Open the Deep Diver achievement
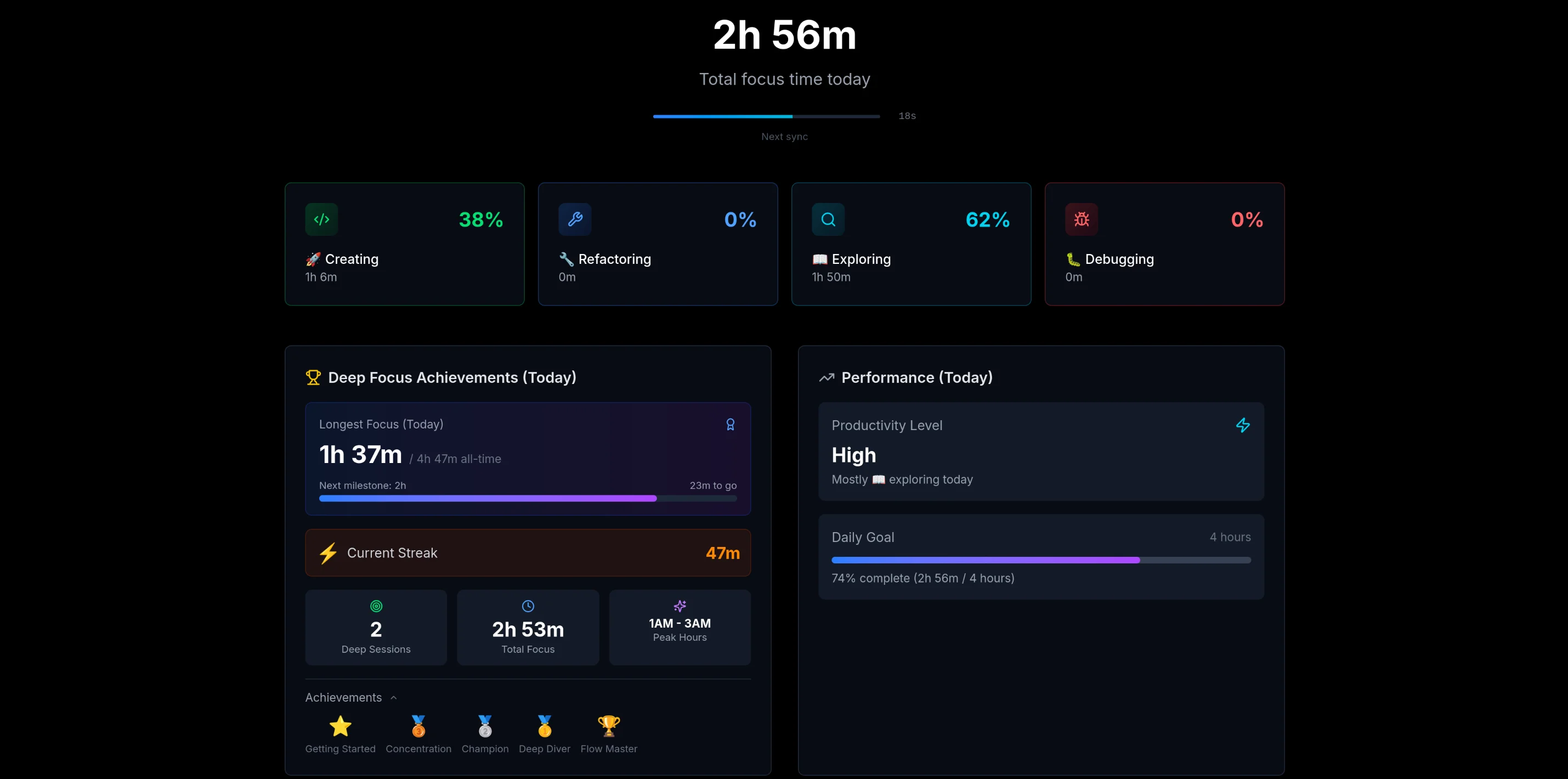The image size is (1568, 779). pos(544,726)
